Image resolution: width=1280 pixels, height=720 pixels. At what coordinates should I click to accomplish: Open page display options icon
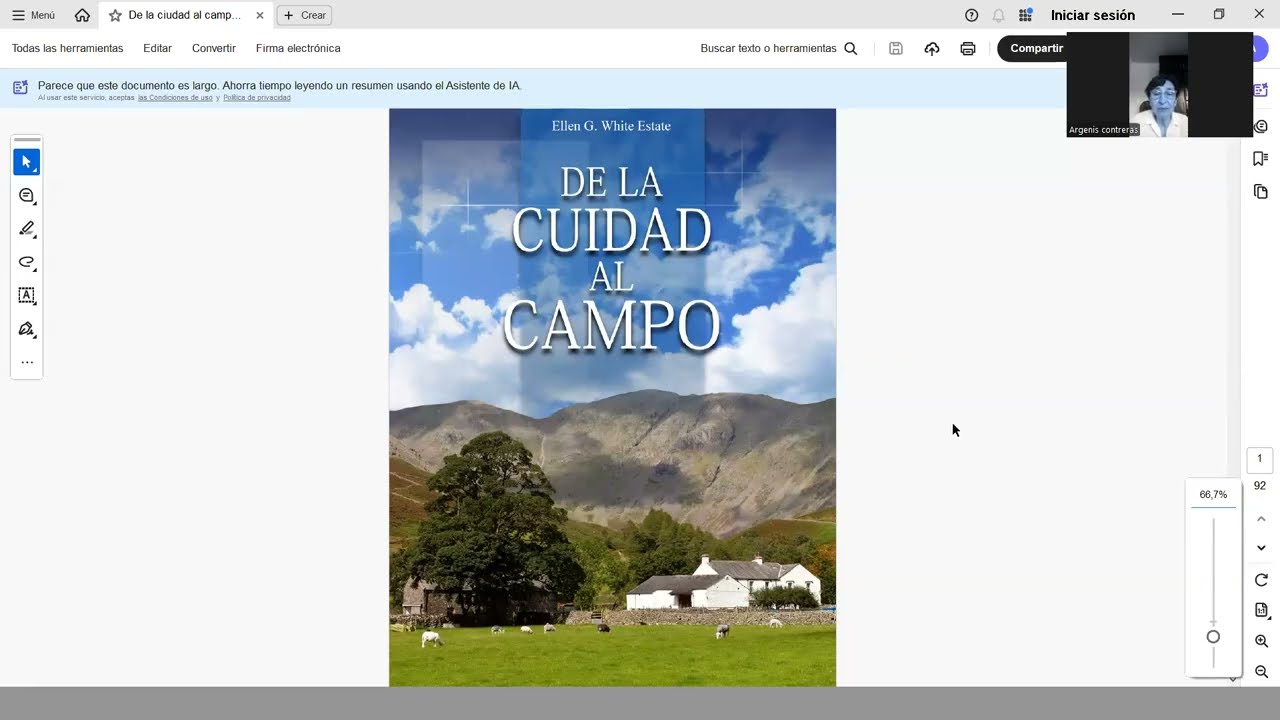click(x=1261, y=610)
